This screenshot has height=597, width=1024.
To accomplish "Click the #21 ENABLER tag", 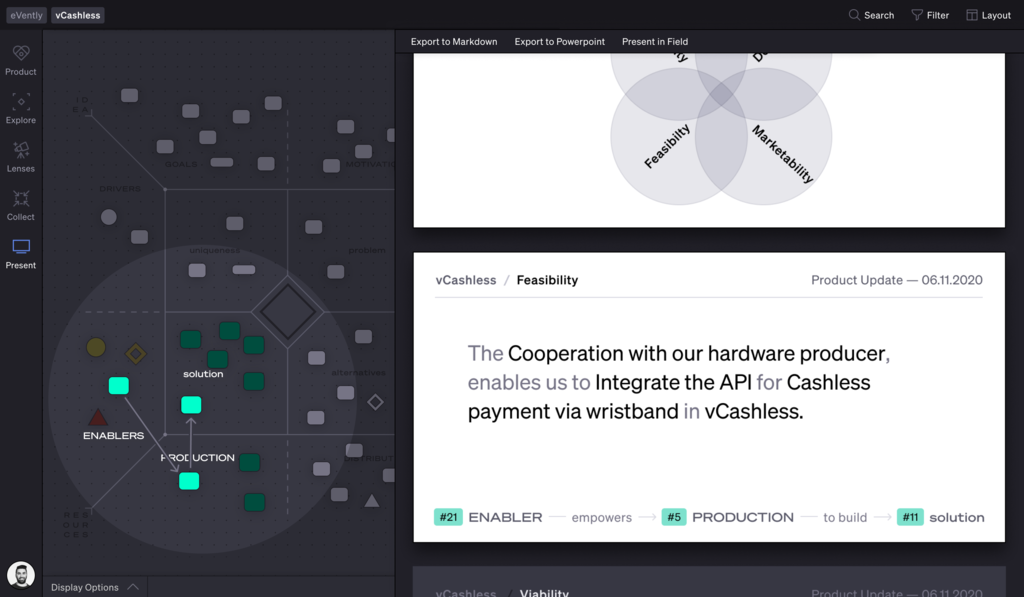I will tap(449, 517).
